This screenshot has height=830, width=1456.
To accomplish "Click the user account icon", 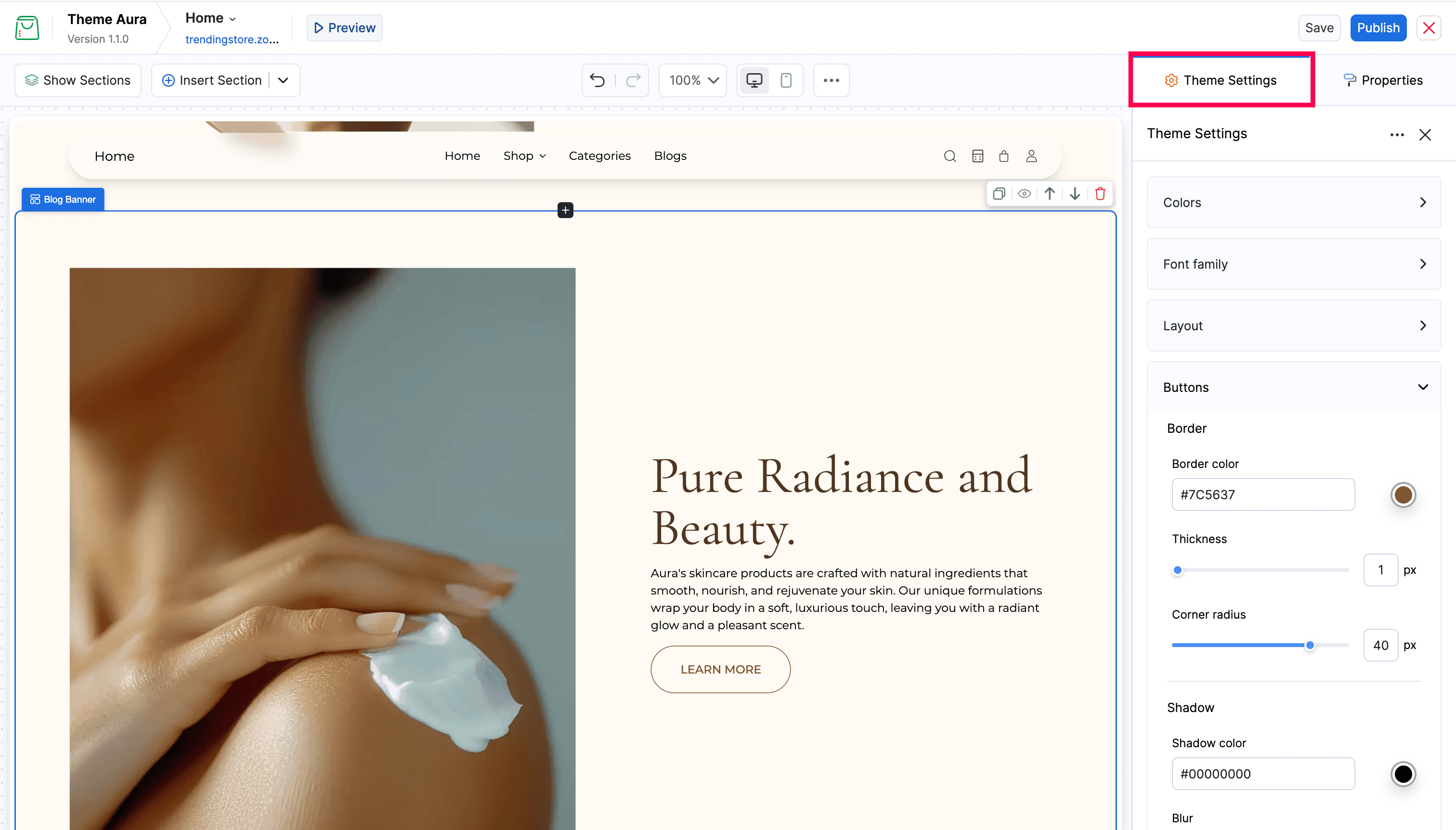I will [1031, 156].
